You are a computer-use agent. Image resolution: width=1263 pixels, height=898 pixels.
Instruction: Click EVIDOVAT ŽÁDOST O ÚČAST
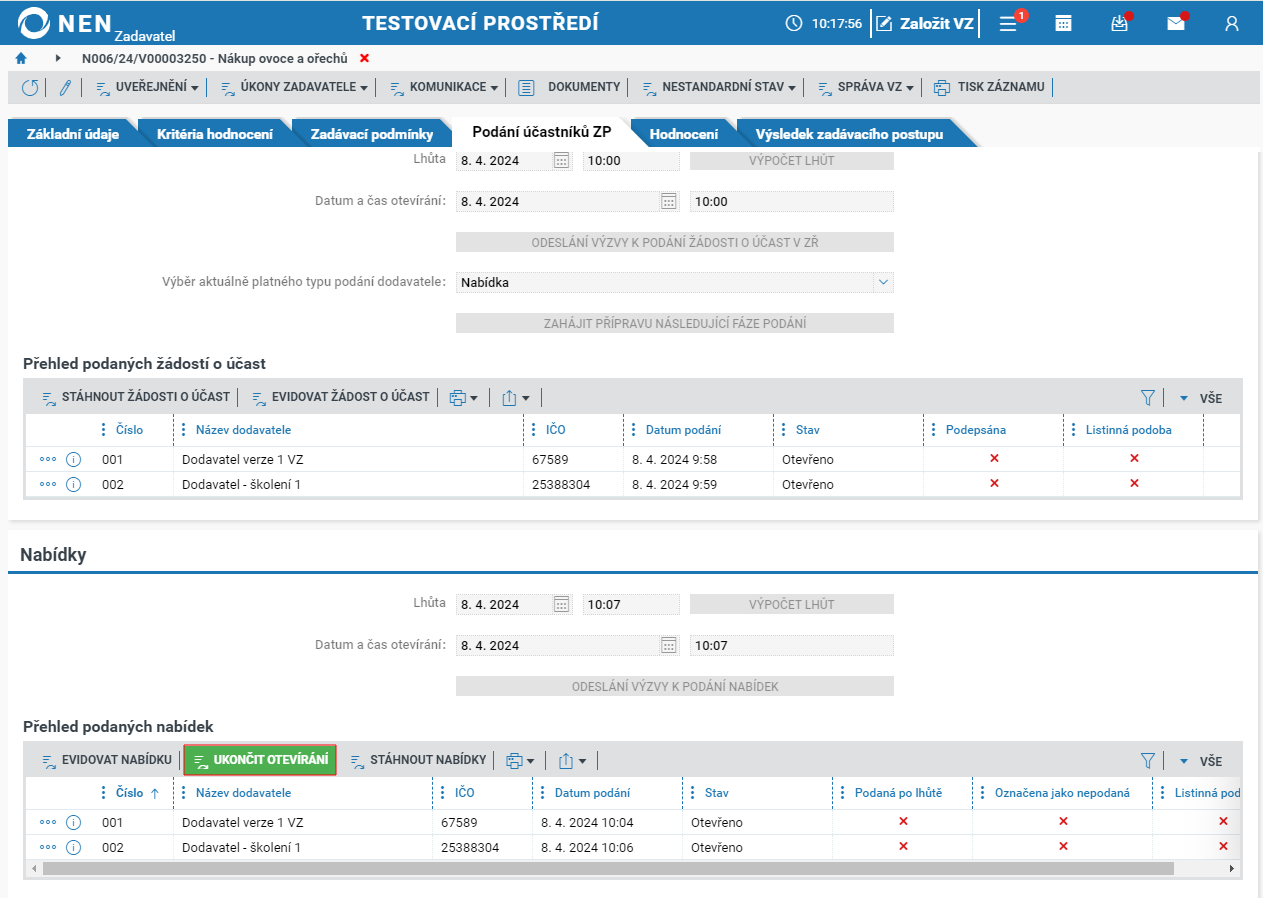pyautogui.click(x=340, y=397)
